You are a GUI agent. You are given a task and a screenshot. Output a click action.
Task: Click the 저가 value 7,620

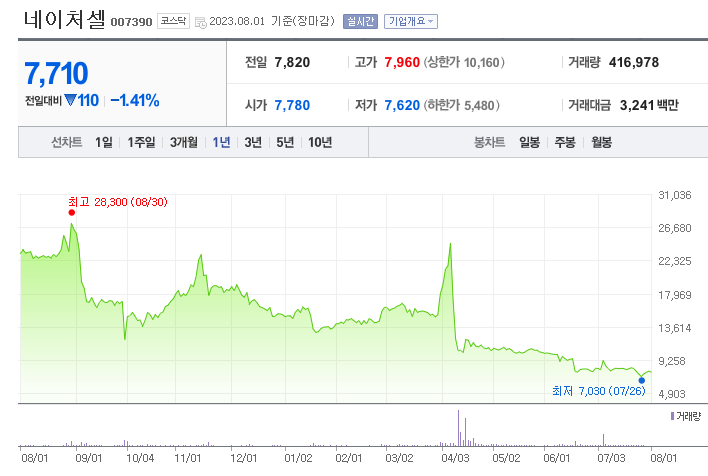[402, 105]
